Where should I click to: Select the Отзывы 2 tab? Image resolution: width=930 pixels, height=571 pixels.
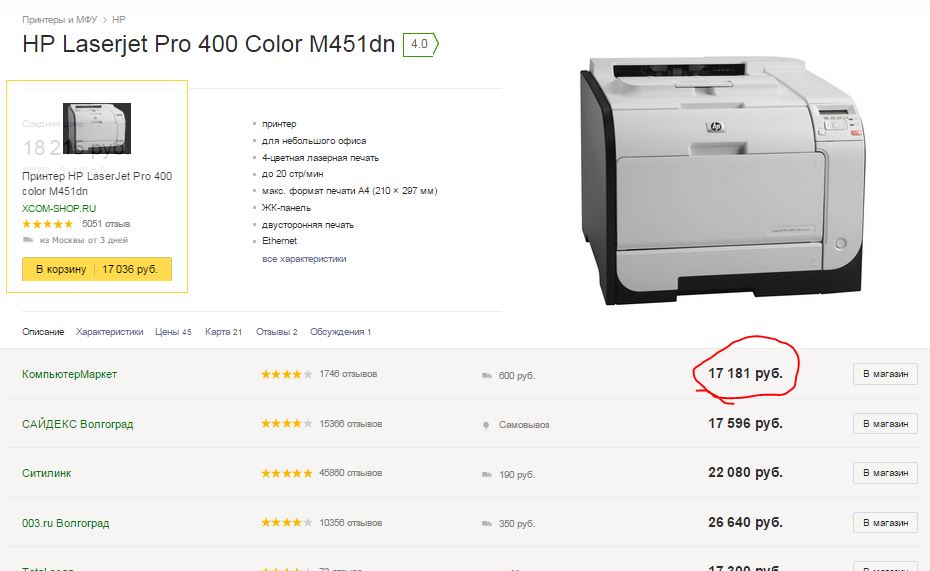[276, 332]
